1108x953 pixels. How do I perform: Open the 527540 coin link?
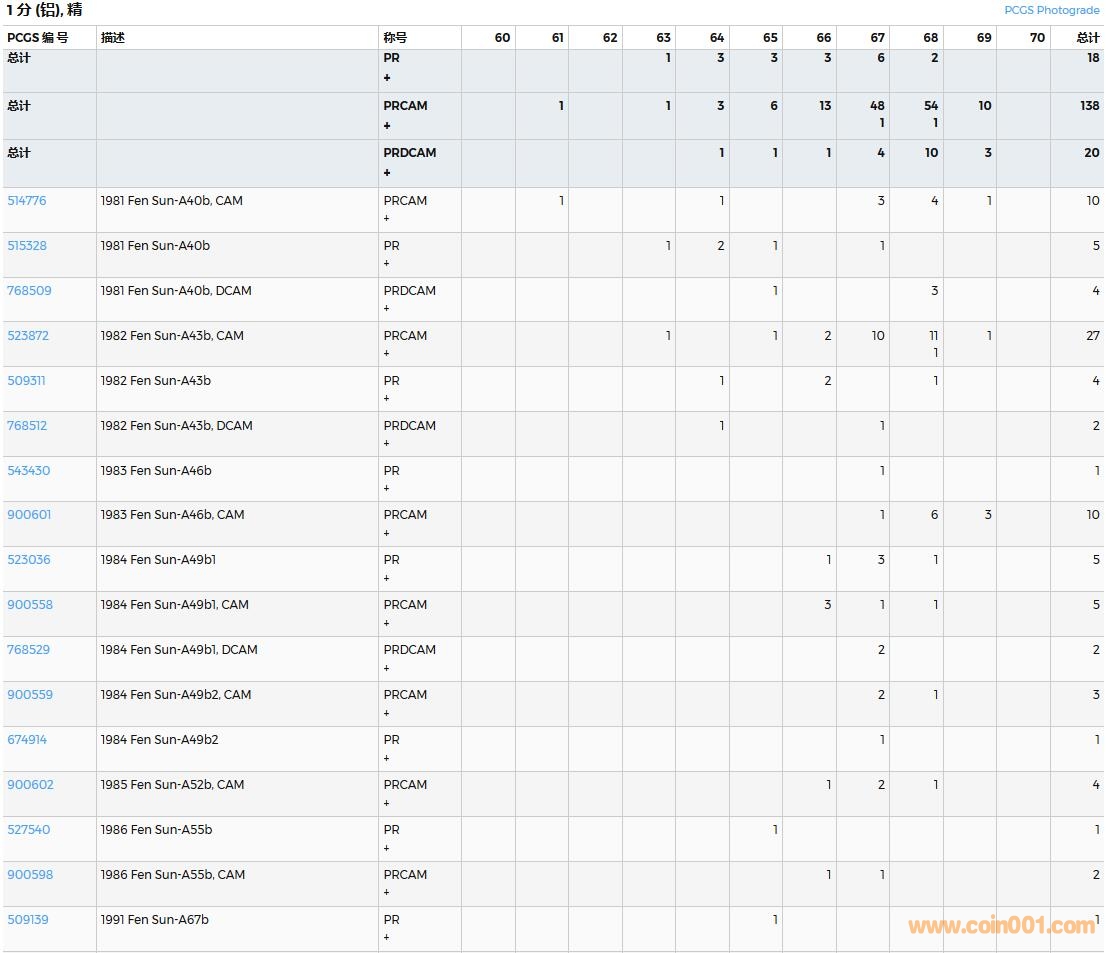point(28,830)
